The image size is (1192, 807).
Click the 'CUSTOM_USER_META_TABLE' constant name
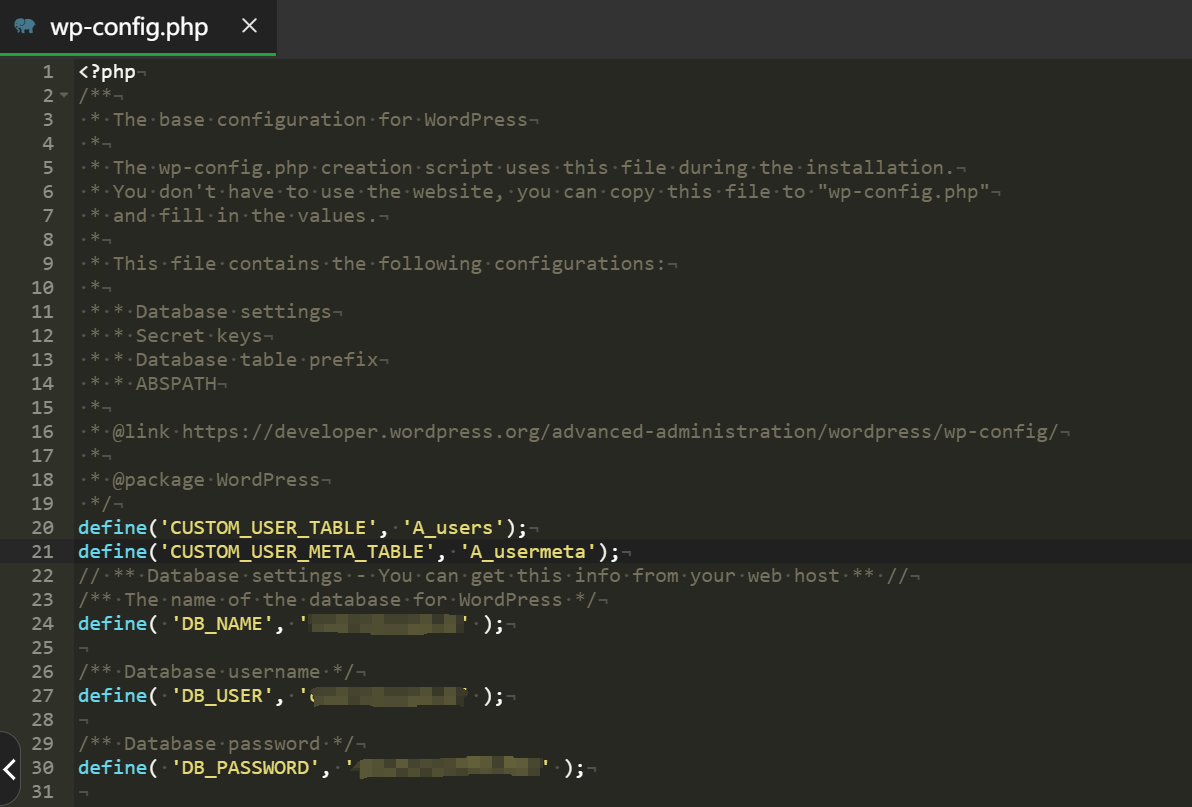[300, 552]
